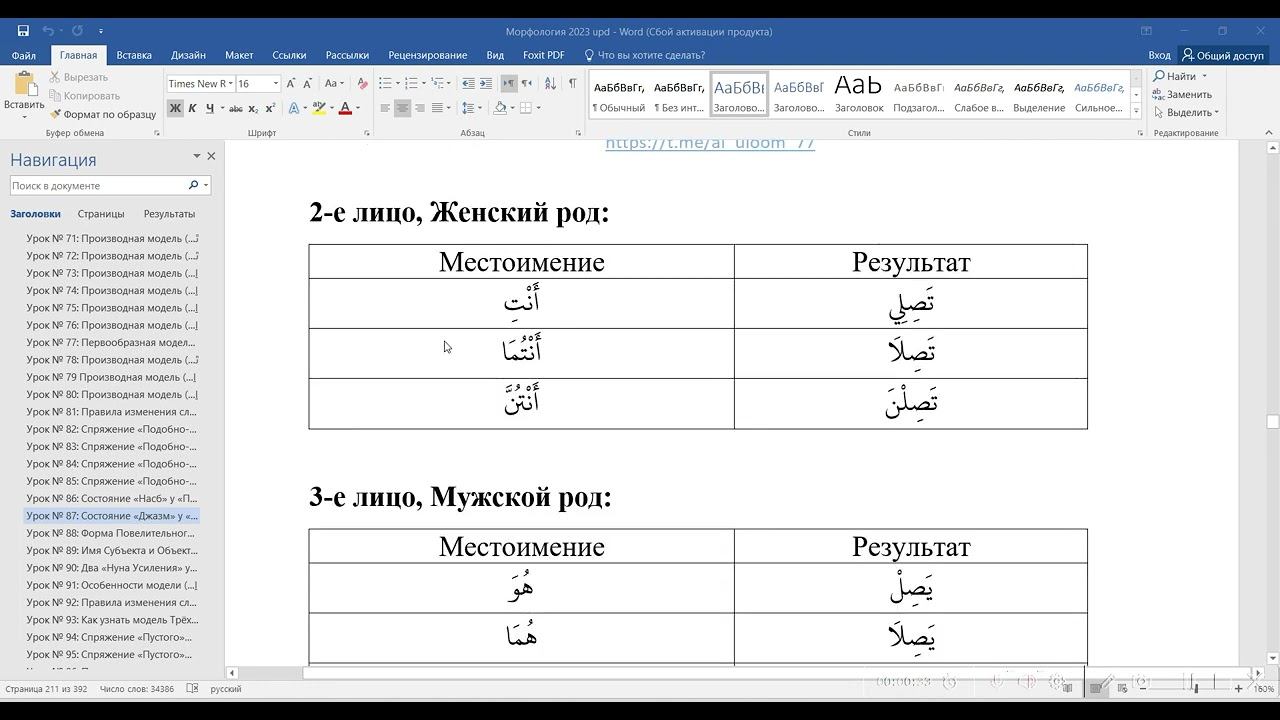
Task: Open Выделить selection dropdown
Action: (x=1188, y=112)
